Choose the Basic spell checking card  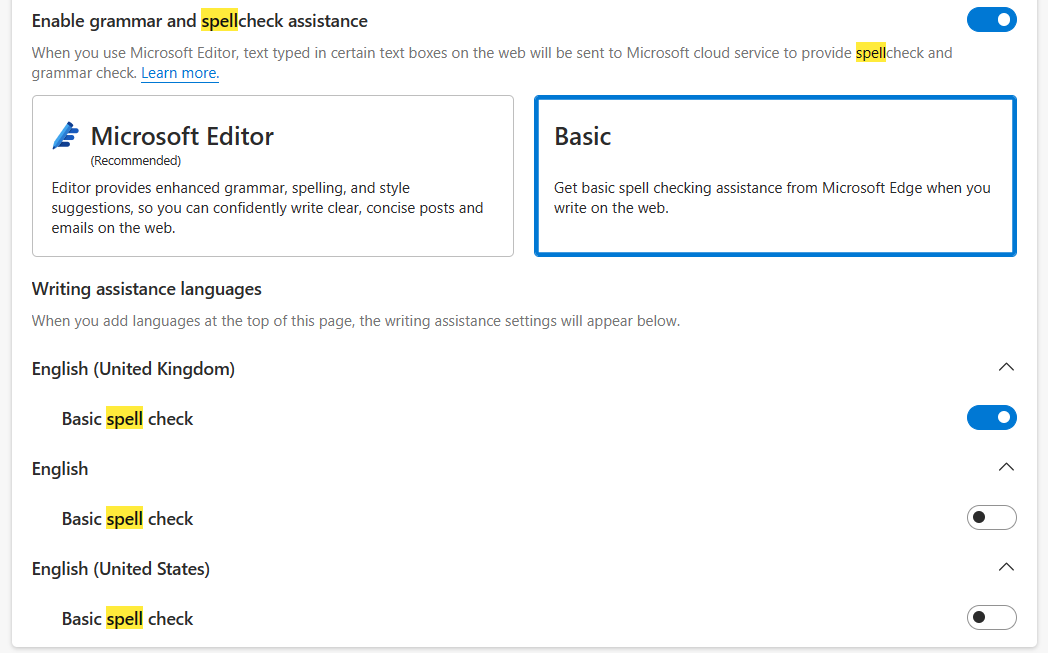(775, 176)
